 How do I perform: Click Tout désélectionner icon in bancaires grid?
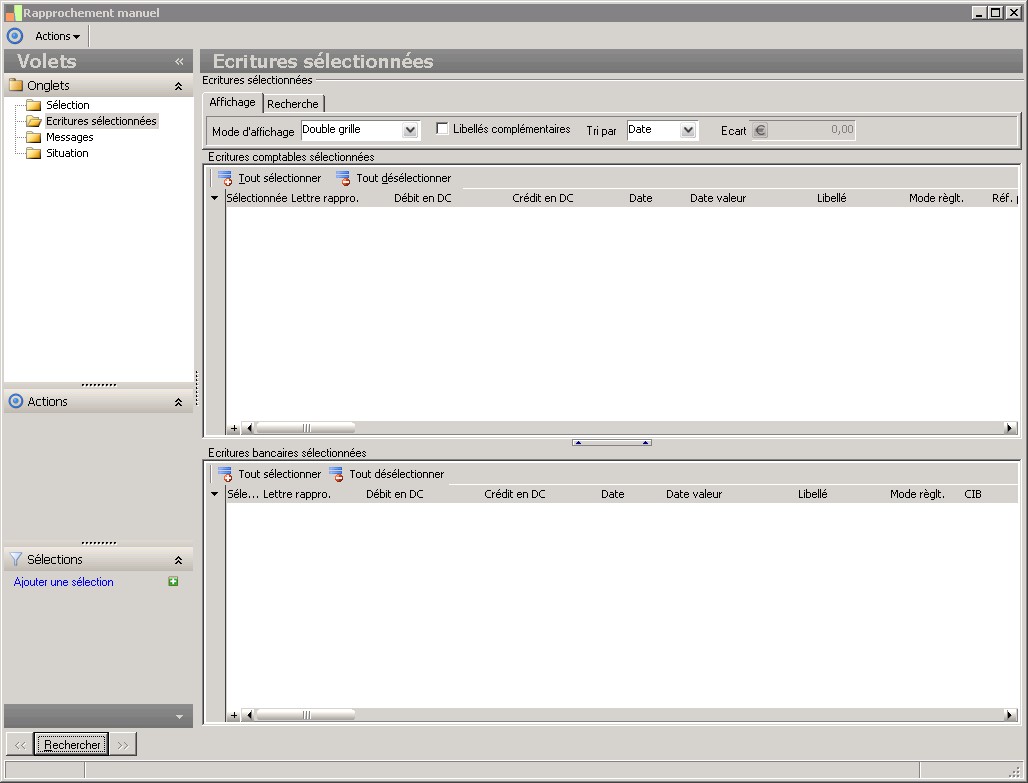click(336, 474)
